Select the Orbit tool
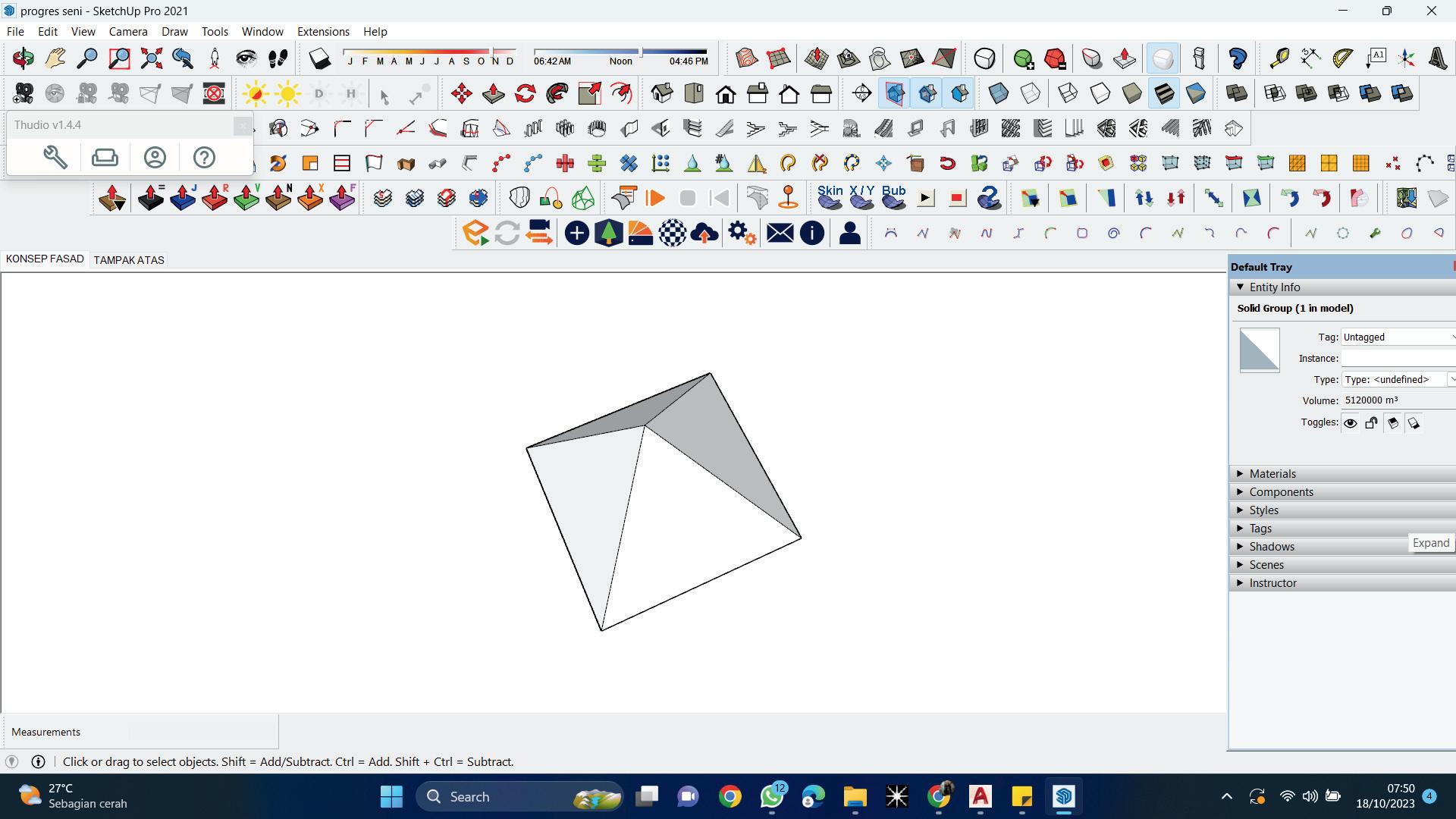Image resolution: width=1456 pixels, height=819 pixels. 23,58
